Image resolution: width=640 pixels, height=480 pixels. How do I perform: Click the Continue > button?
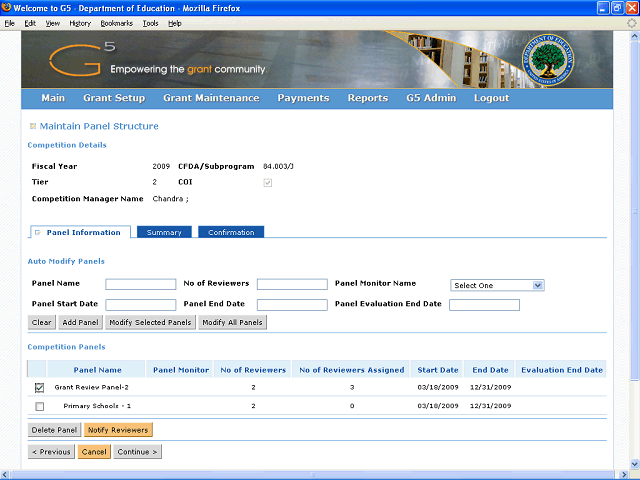pyautogui.click(x=137, y=452)
